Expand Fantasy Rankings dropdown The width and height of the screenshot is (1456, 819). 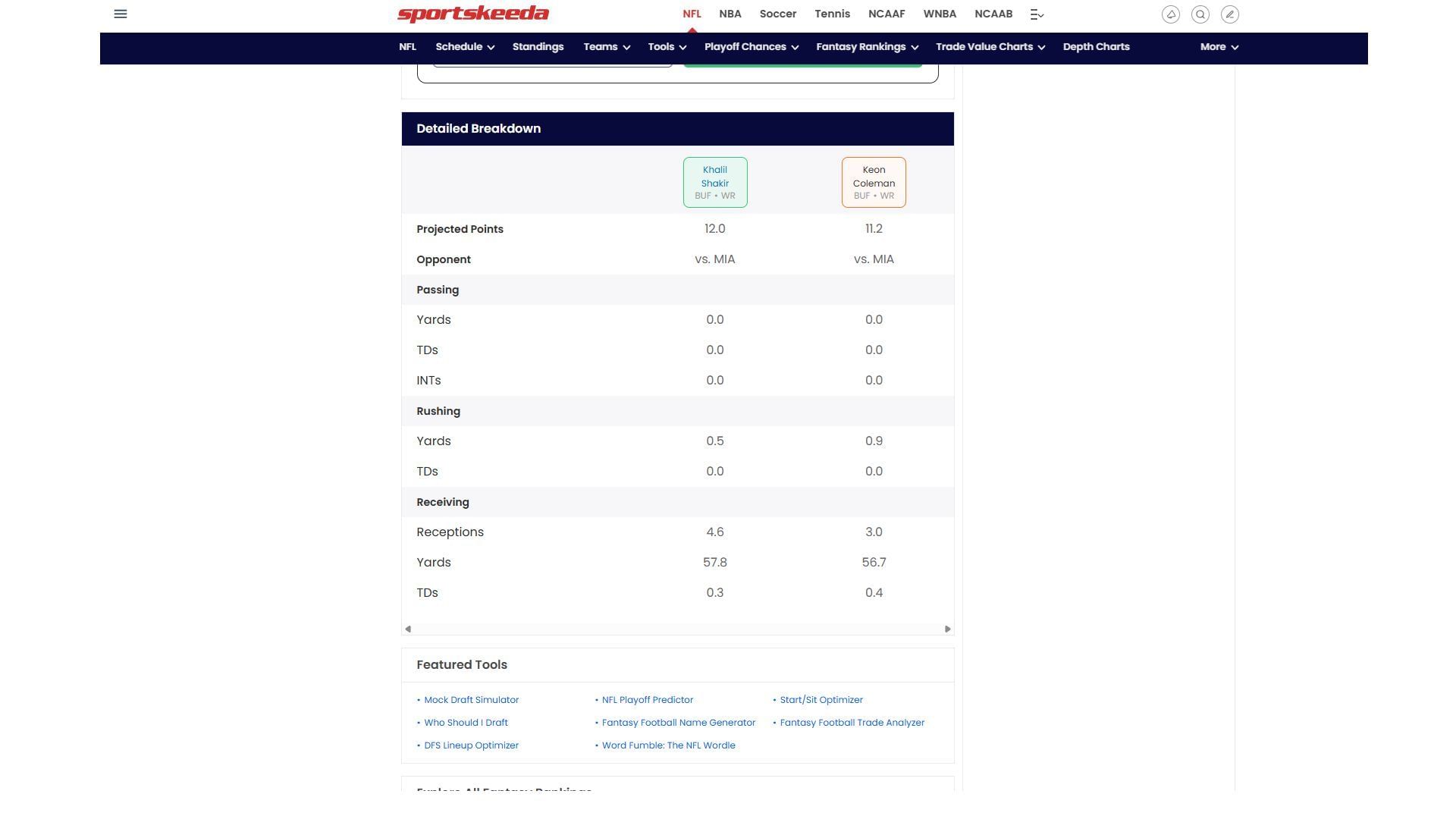coord(867,47)
